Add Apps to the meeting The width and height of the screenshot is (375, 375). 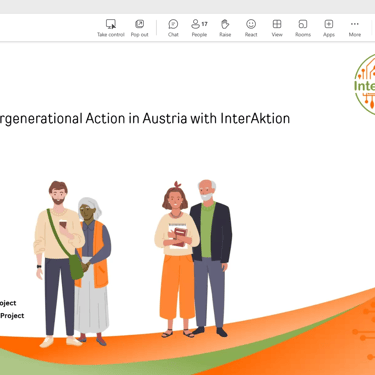pos(329,28)
